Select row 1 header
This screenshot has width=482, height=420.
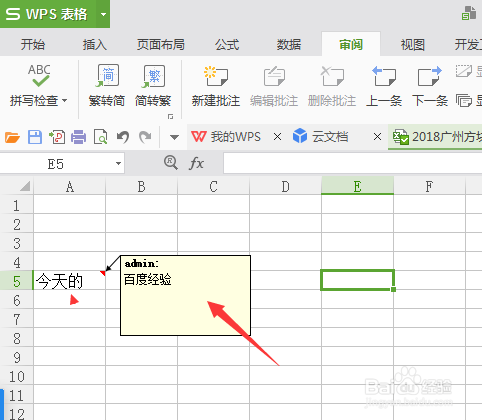pyautogui.click(x=16, y=205)
